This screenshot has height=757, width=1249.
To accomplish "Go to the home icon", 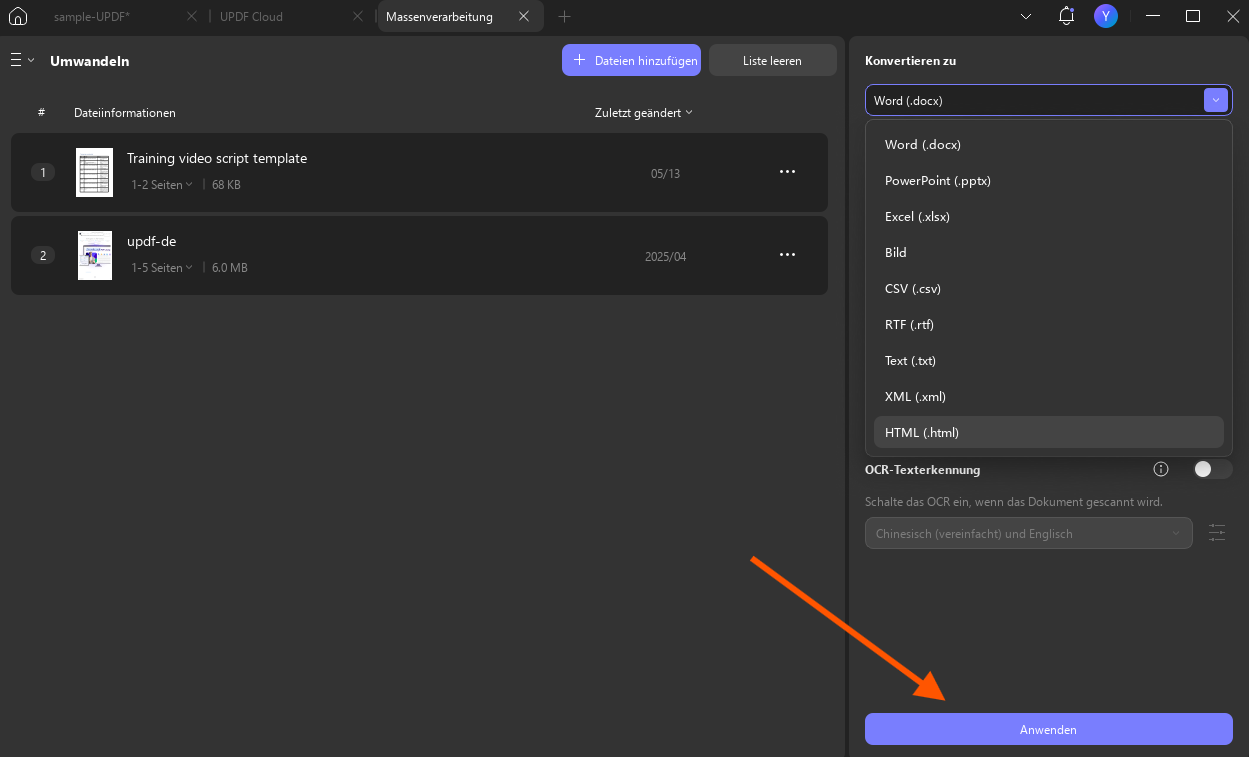I will point(17,16).
